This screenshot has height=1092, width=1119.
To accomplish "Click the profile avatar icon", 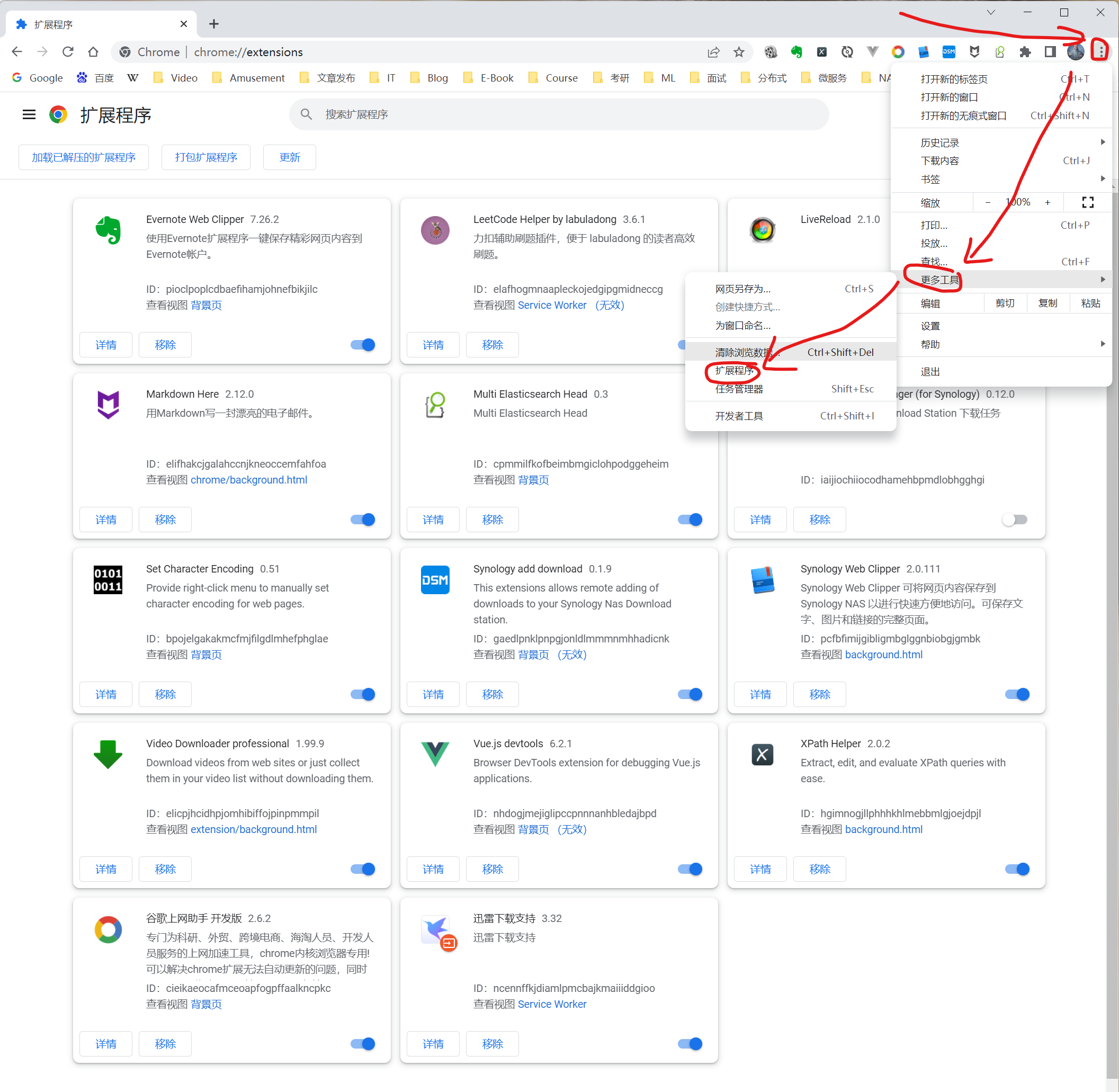I will tap(1076, 52).
